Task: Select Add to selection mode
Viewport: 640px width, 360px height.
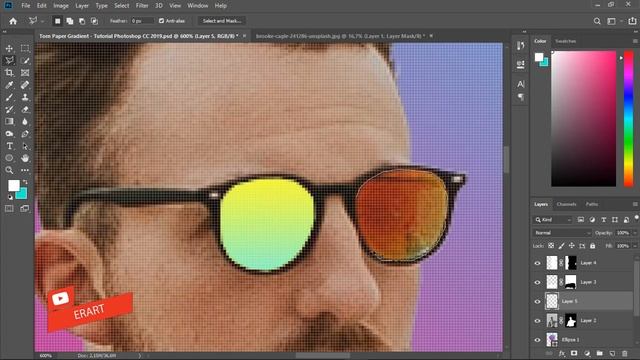Action: pos(70,21)
